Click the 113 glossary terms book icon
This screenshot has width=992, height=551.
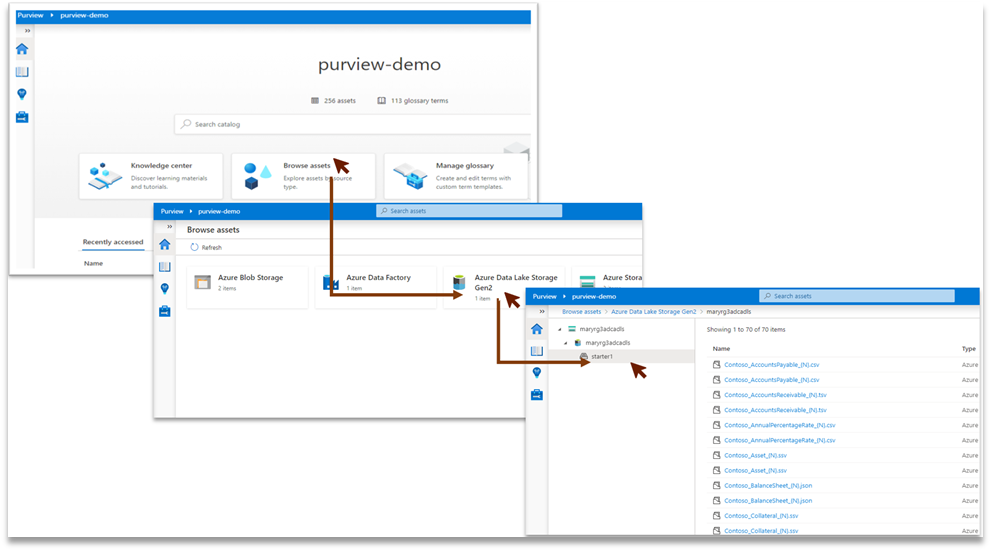tap(381, 101)
